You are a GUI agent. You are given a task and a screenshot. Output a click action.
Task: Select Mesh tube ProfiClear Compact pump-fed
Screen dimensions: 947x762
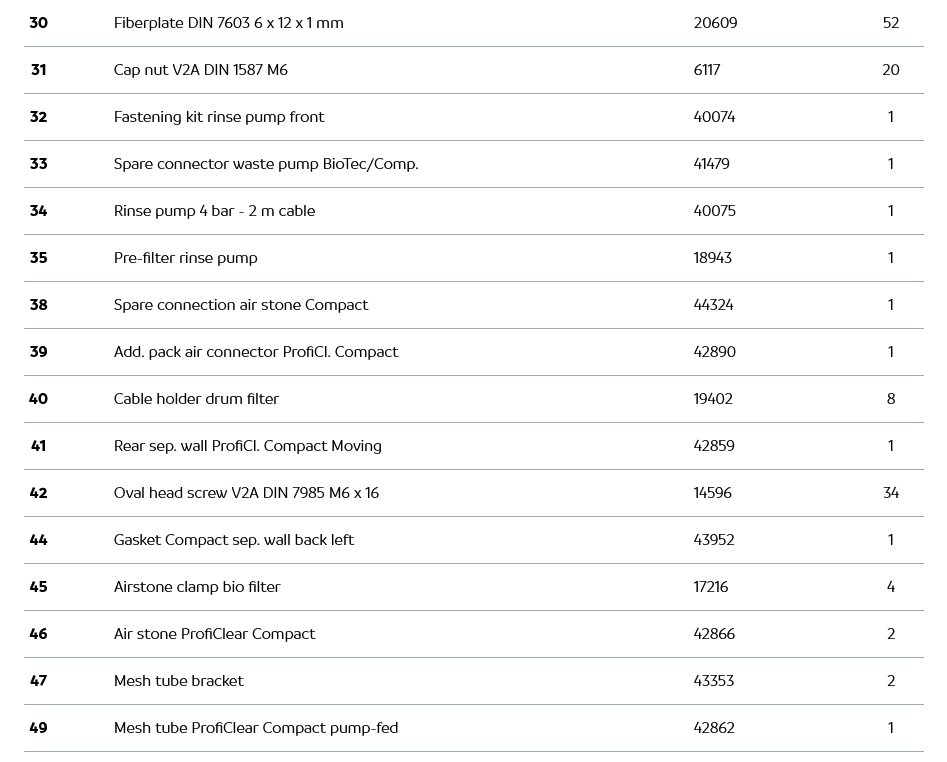(x=255, y=728)
